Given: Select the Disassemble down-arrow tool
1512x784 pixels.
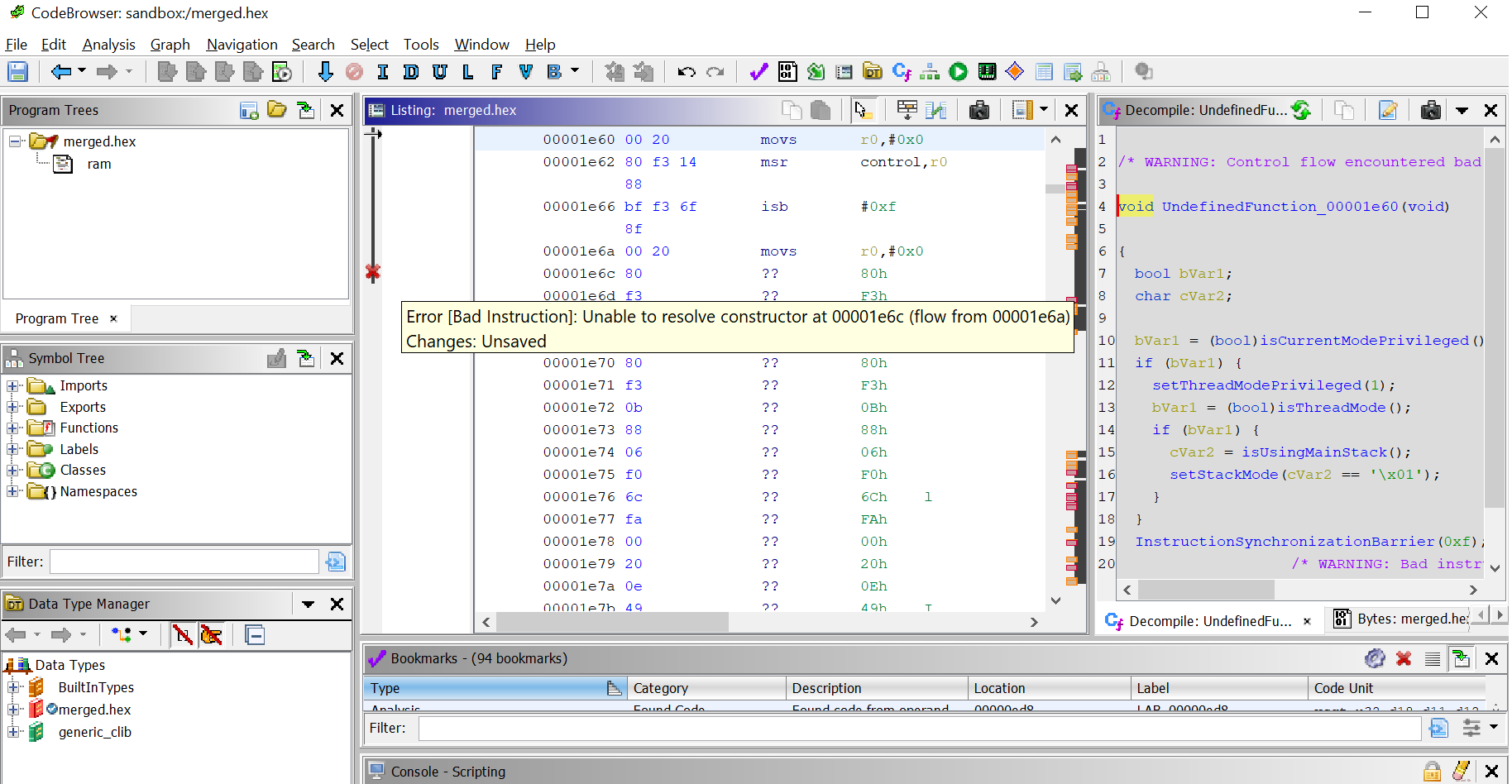Looking at the screenshot, I should pos(325,72).
